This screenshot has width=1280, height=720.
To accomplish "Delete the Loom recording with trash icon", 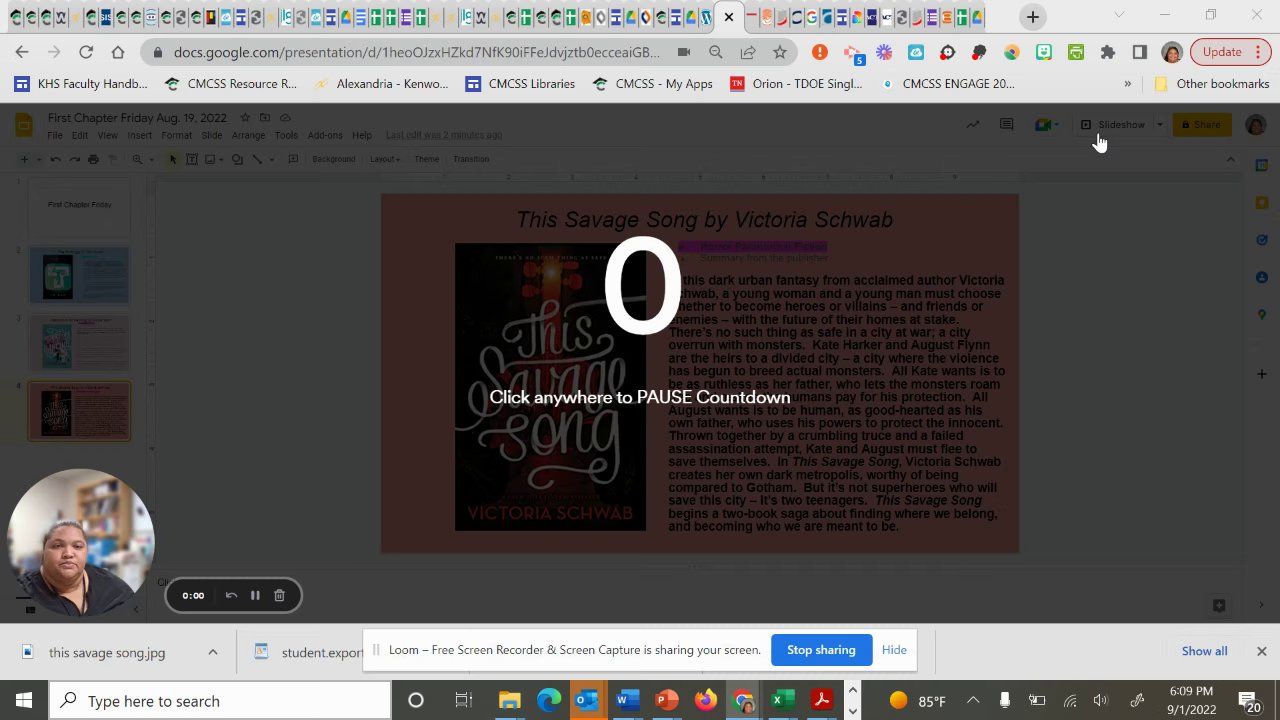I will tap(279, 595).
